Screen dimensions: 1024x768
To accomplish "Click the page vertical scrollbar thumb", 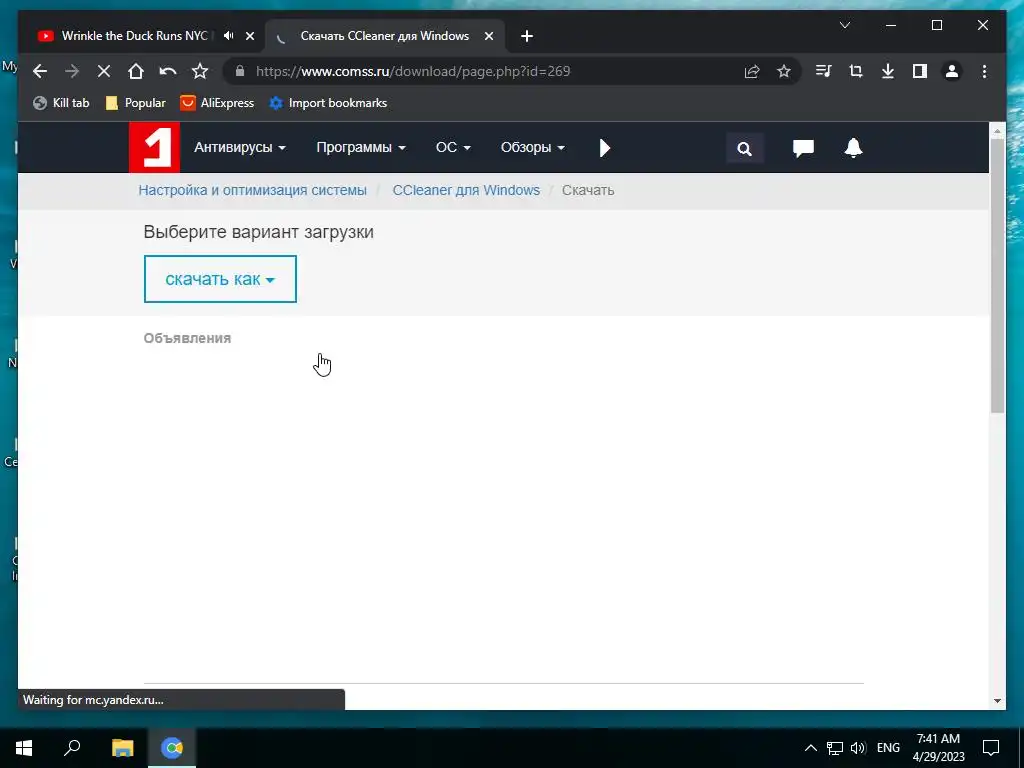I will pos(997,276).
